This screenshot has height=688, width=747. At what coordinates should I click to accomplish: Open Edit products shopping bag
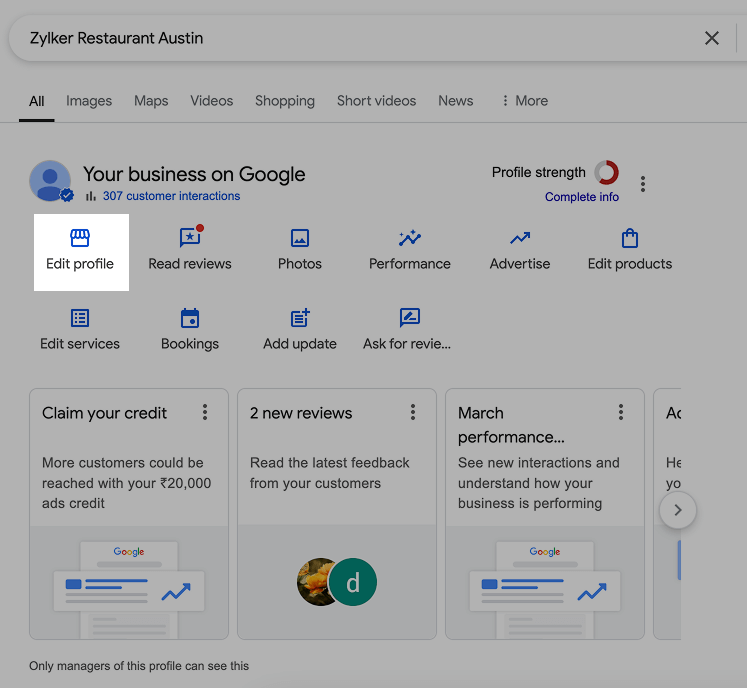(630, 250)
